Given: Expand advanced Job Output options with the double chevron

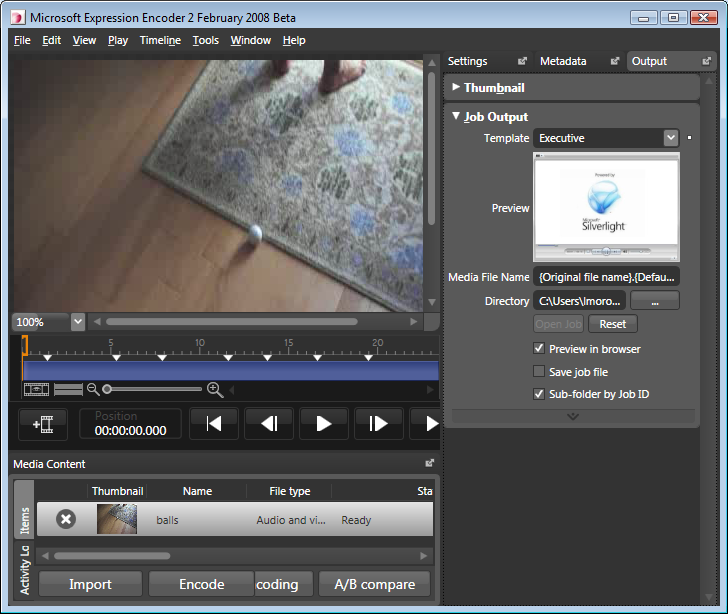Looking at the screenshot, I should 573,416.
